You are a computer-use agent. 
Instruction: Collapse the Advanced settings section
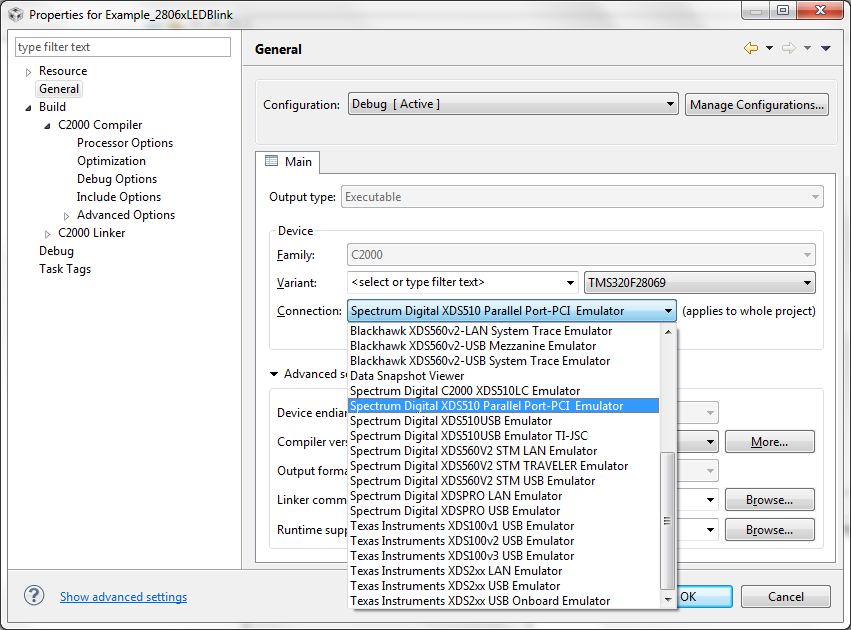(274, 374)
